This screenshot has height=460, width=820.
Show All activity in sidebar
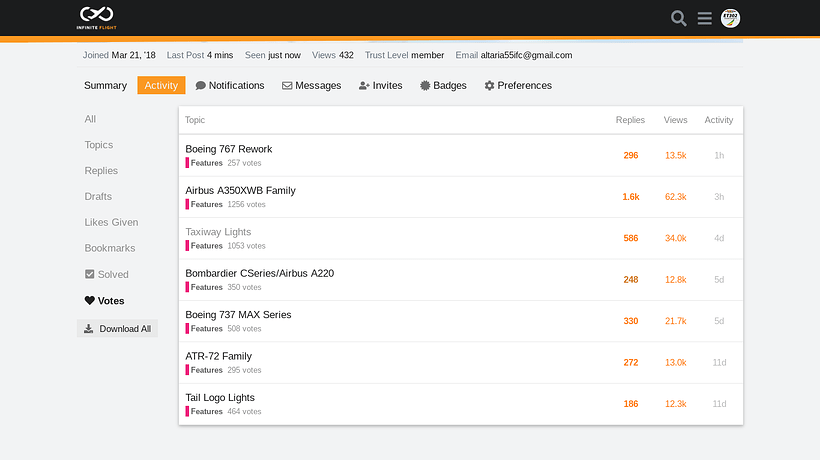[x=90, y=119]
